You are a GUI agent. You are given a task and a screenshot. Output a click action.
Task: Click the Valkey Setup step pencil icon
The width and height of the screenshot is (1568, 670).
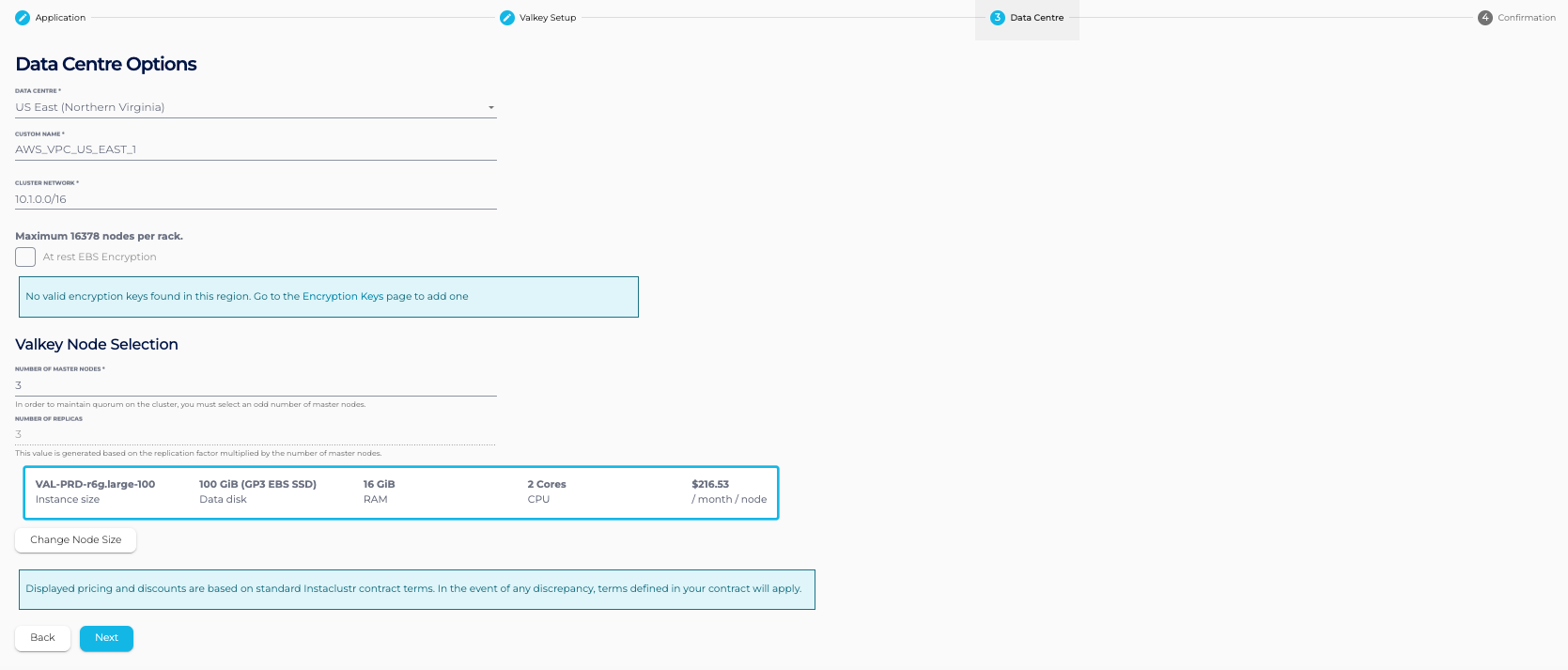coord(507,18)
